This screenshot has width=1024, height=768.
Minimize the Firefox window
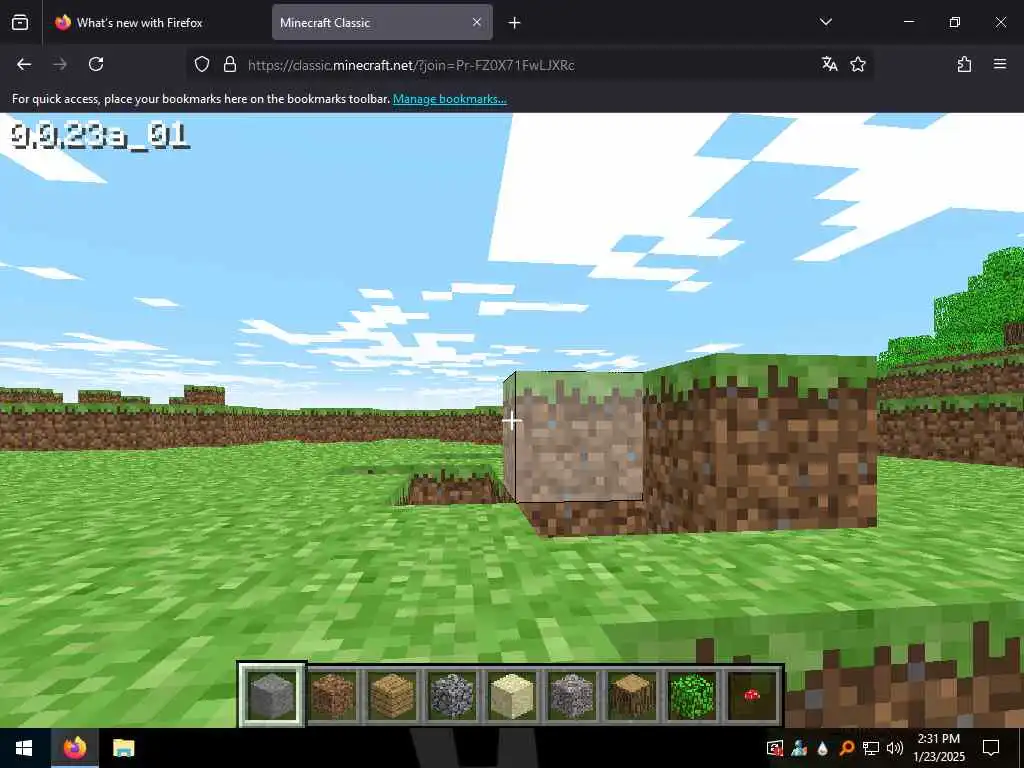908,22
